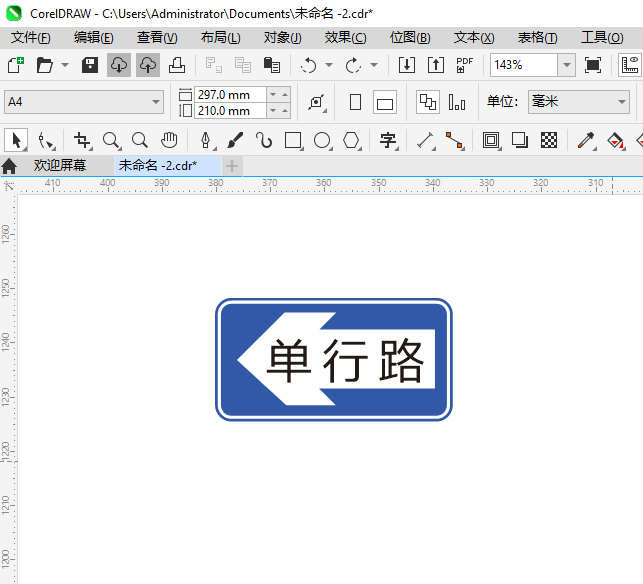Screen dimensions: 643x584
Task: Open the 文件(F) menu
Action: pyautogui.click(x=31, y=38)
